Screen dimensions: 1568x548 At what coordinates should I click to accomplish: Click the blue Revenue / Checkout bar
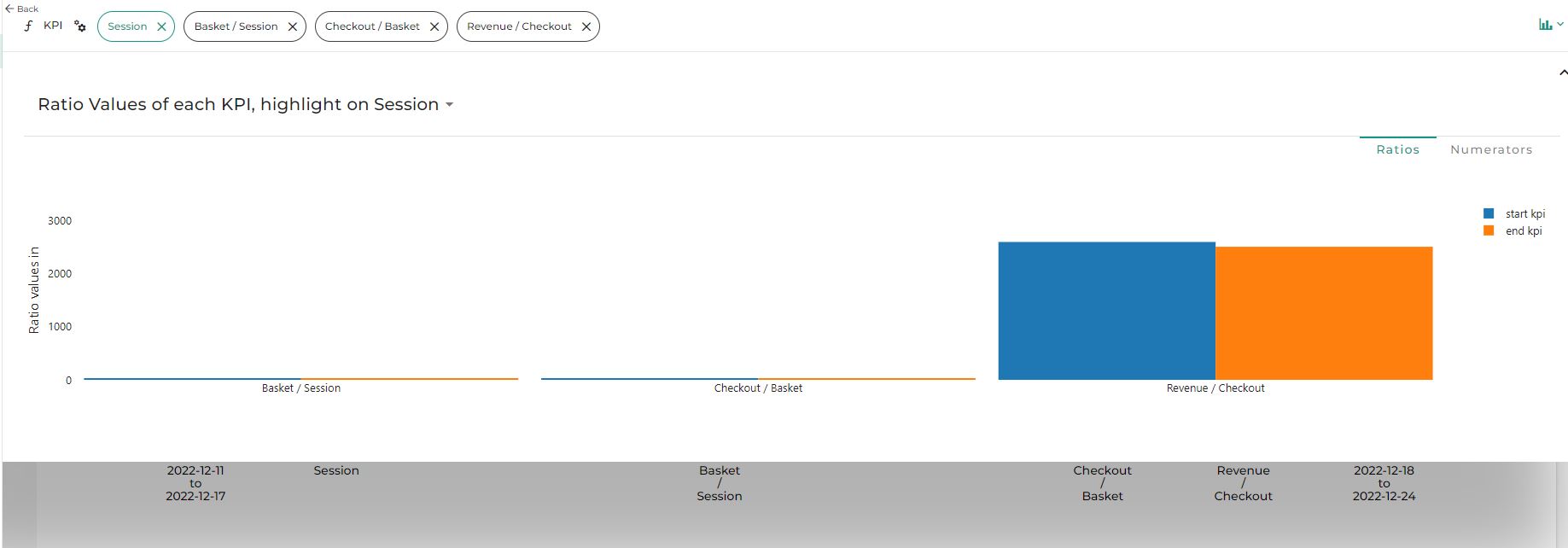(x=1106, y=311)
